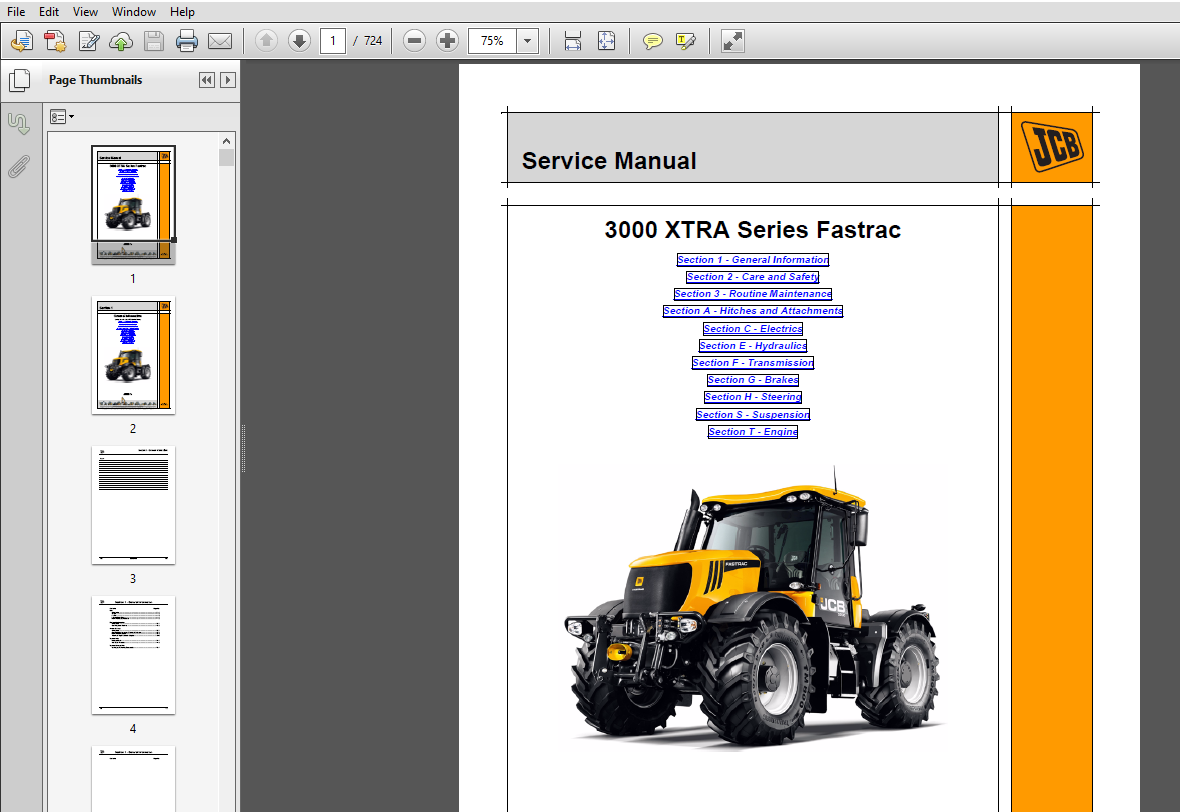1180x812 pixels.
Task: Click the fit full page icon
Action: click(606, 41)
